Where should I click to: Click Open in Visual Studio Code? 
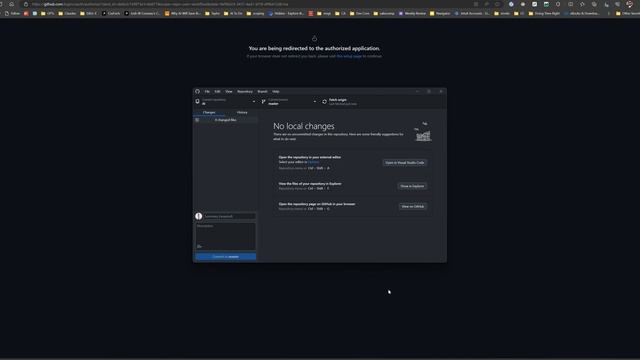click(404, 162)
